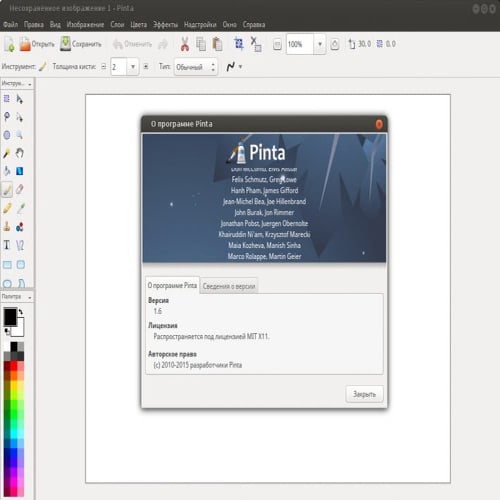Select the Move Selection tool

20,117
